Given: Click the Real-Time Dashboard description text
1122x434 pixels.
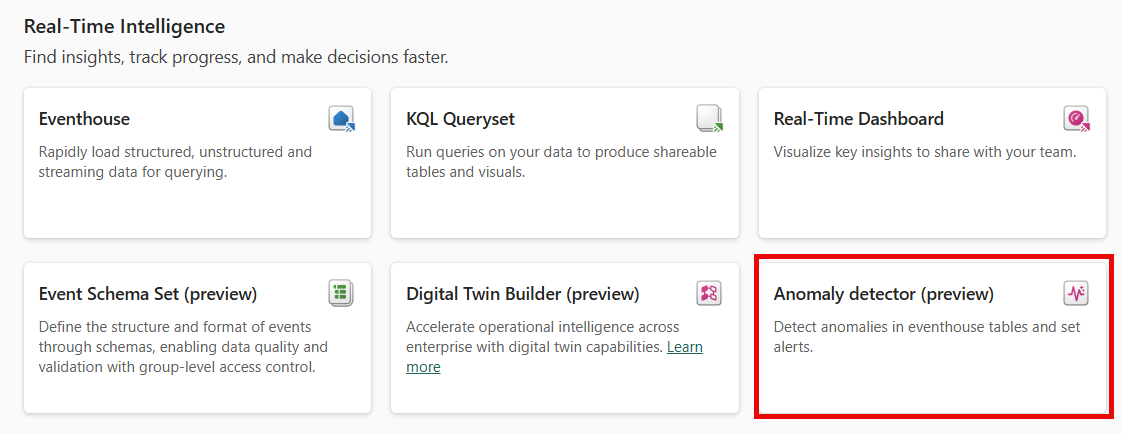Looking at the screenshot, I should tap(925, 152).
